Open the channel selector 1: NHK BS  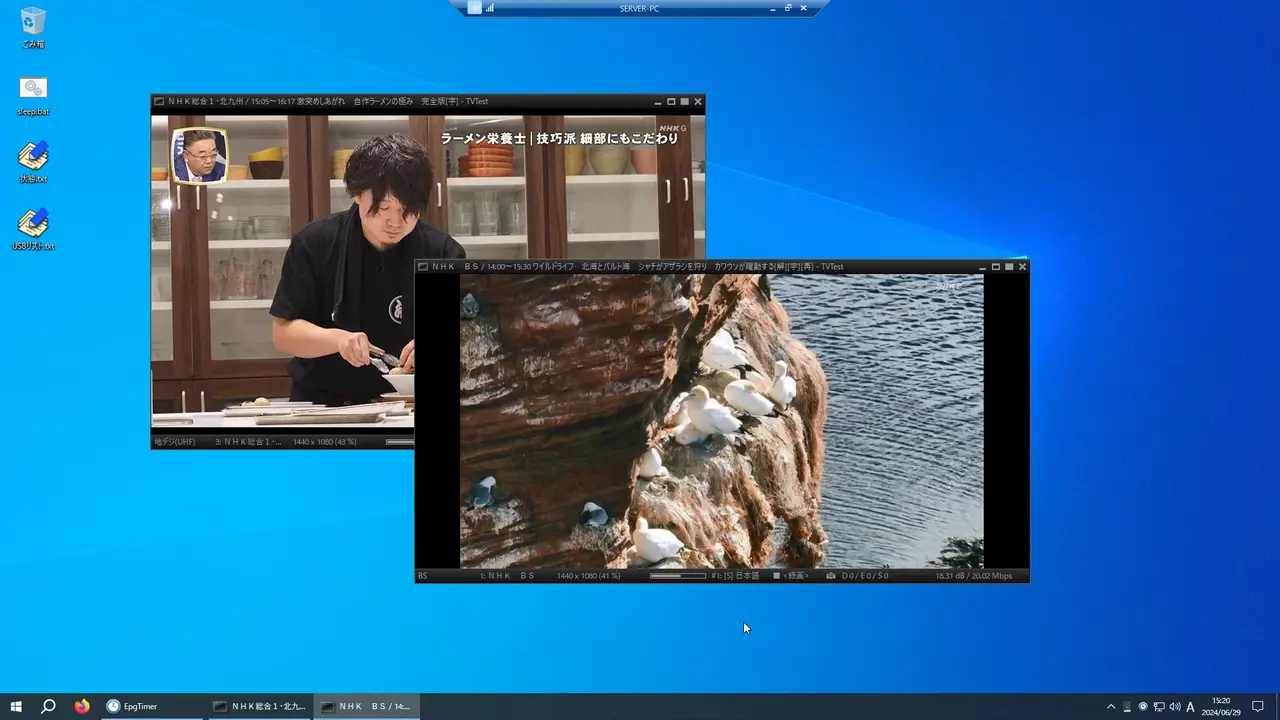[x=507, y=576]
